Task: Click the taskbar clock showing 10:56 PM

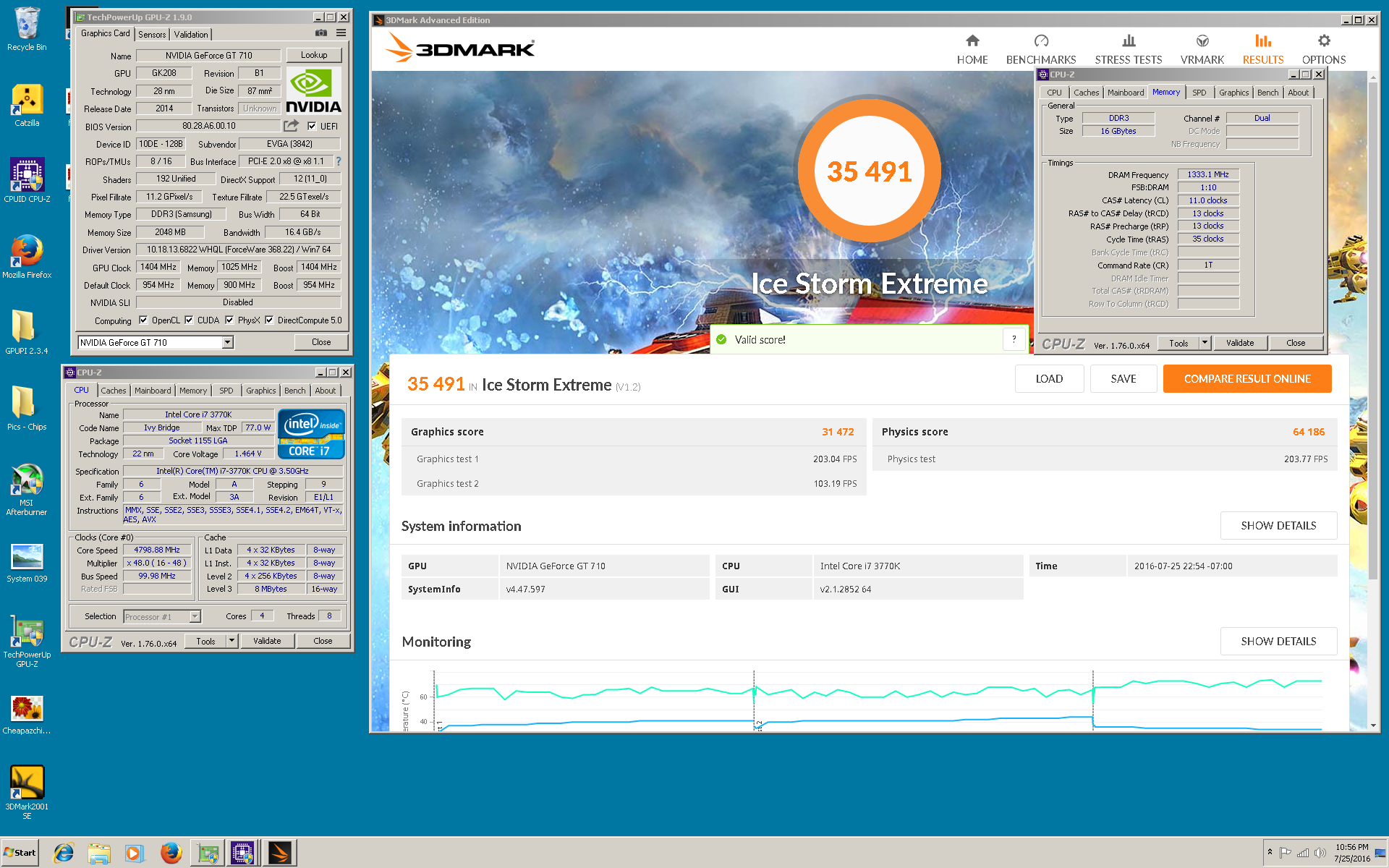Action: click(1351, 853)
